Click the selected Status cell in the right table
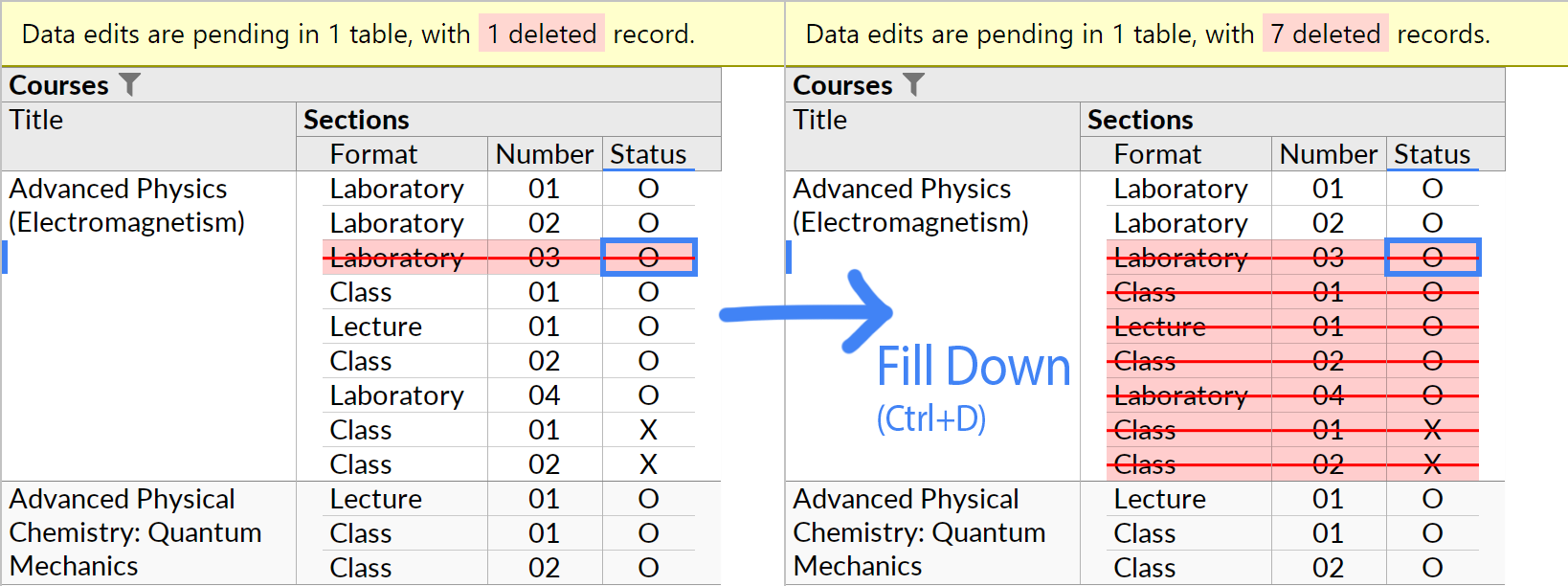Image resolution: width=1568 pixels, height=586 pixels. [x=1432, y=257]
